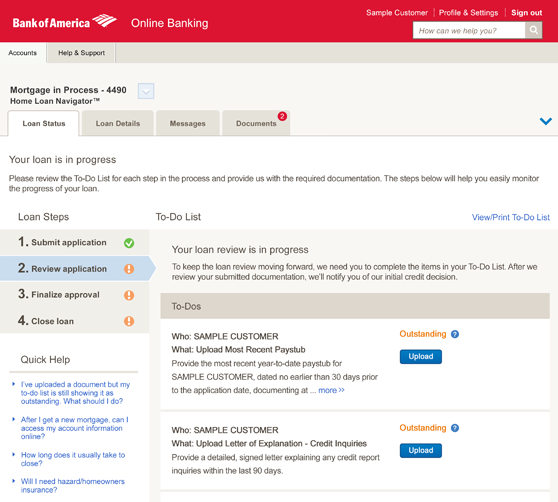This screenshot has width=558, height=502.
Task: Open help link about uploaded document still outstanding
Action: pos(75,393)
